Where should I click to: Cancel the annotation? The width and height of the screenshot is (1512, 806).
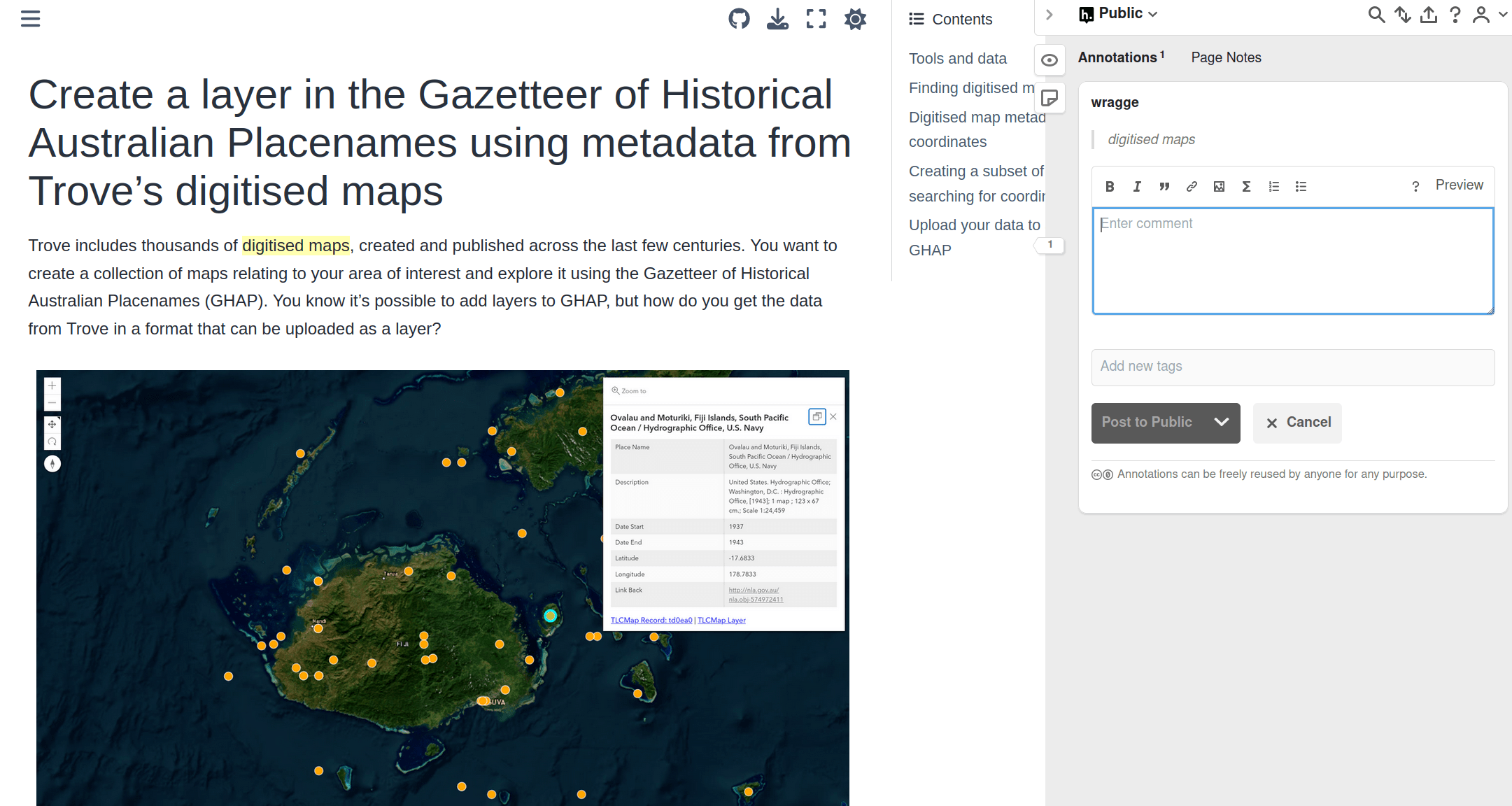coord(1297,423)
